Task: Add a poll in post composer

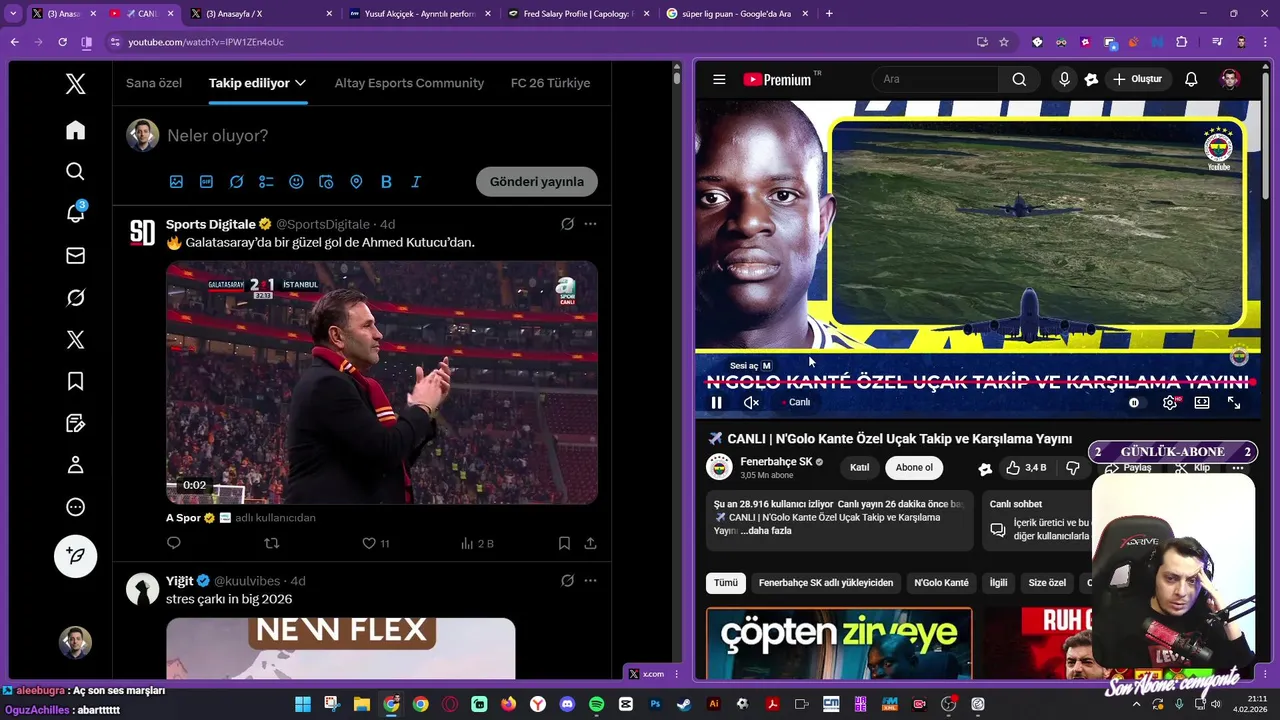Action: pos(266,182)
